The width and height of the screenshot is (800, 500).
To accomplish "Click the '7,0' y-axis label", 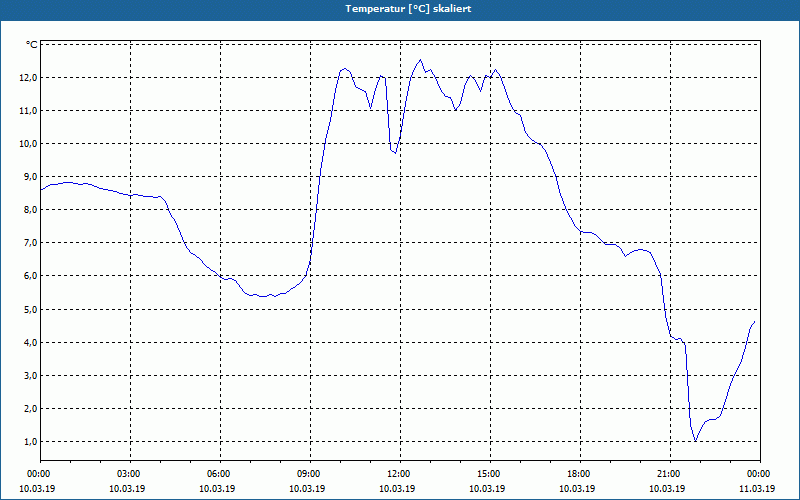I will pyautogui.click(x=31, y=242).
